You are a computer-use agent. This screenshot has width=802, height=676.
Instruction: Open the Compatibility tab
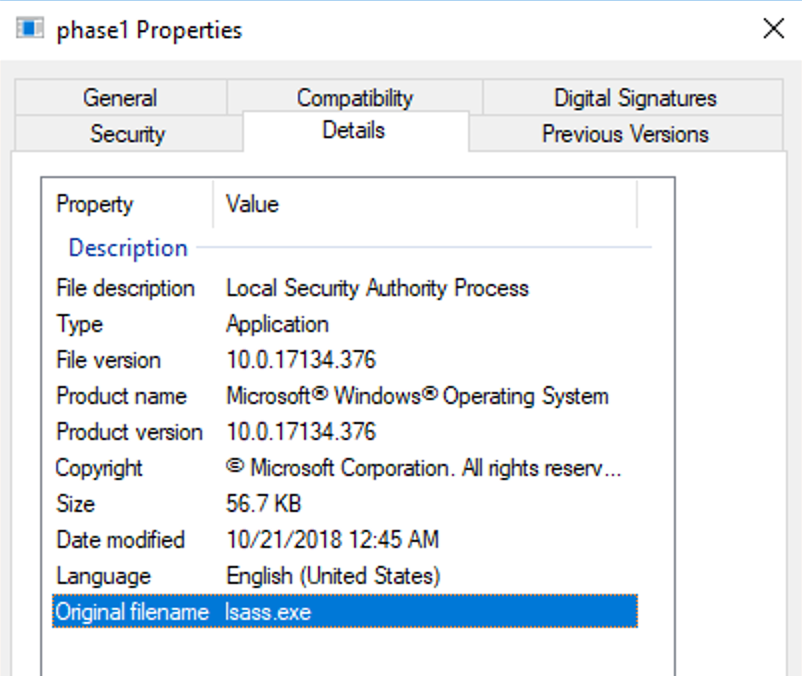[354, 98]
